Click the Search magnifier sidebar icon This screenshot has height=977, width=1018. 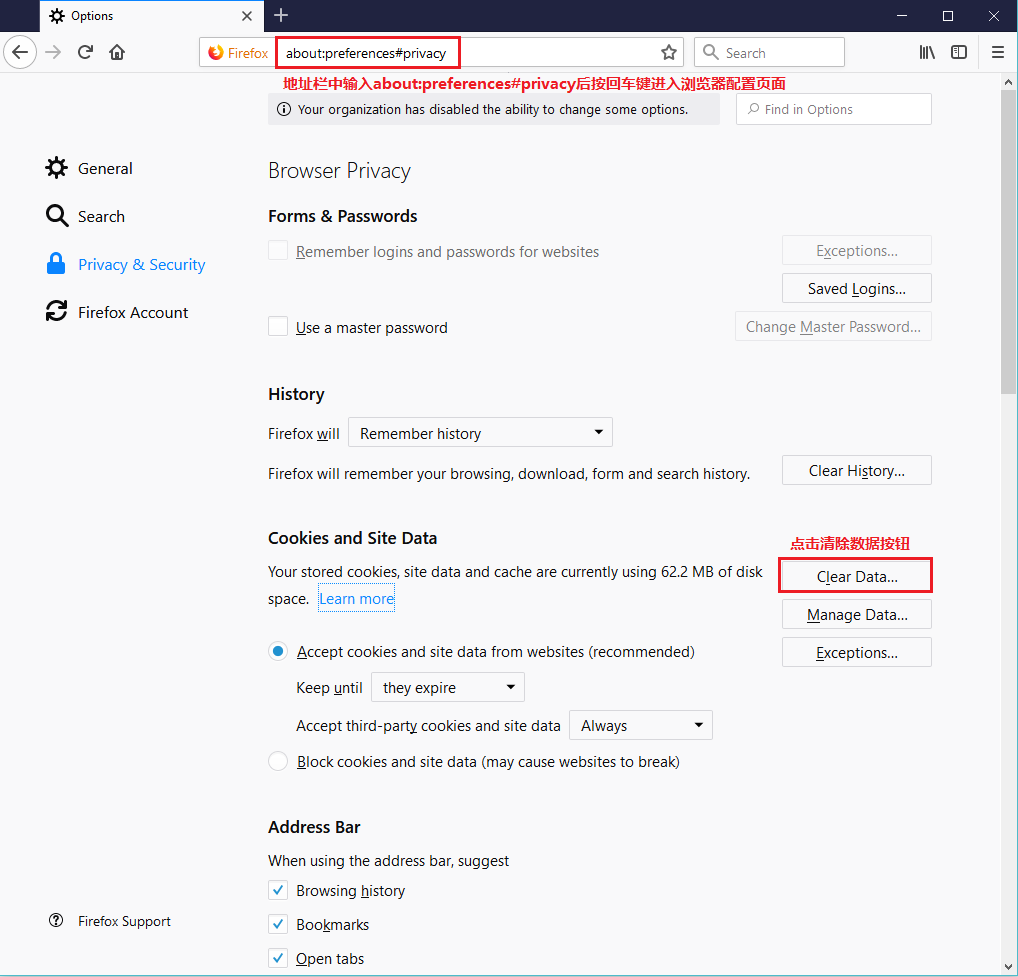[x=56, y=216]
